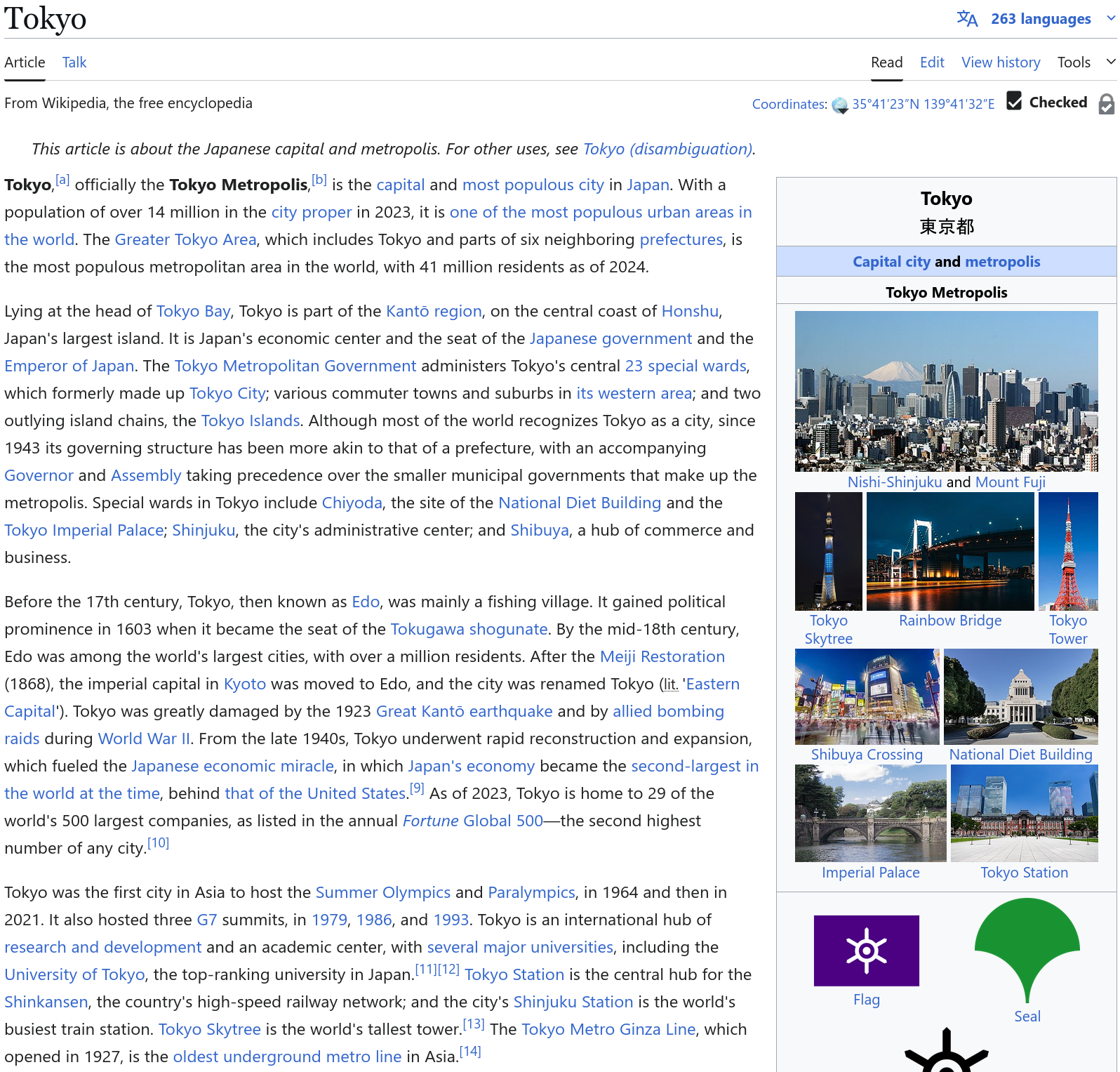Open the Chiyoda ward link
Image resolution: width=1120 pixels, height=1072 pixels.
pos(352,503)
